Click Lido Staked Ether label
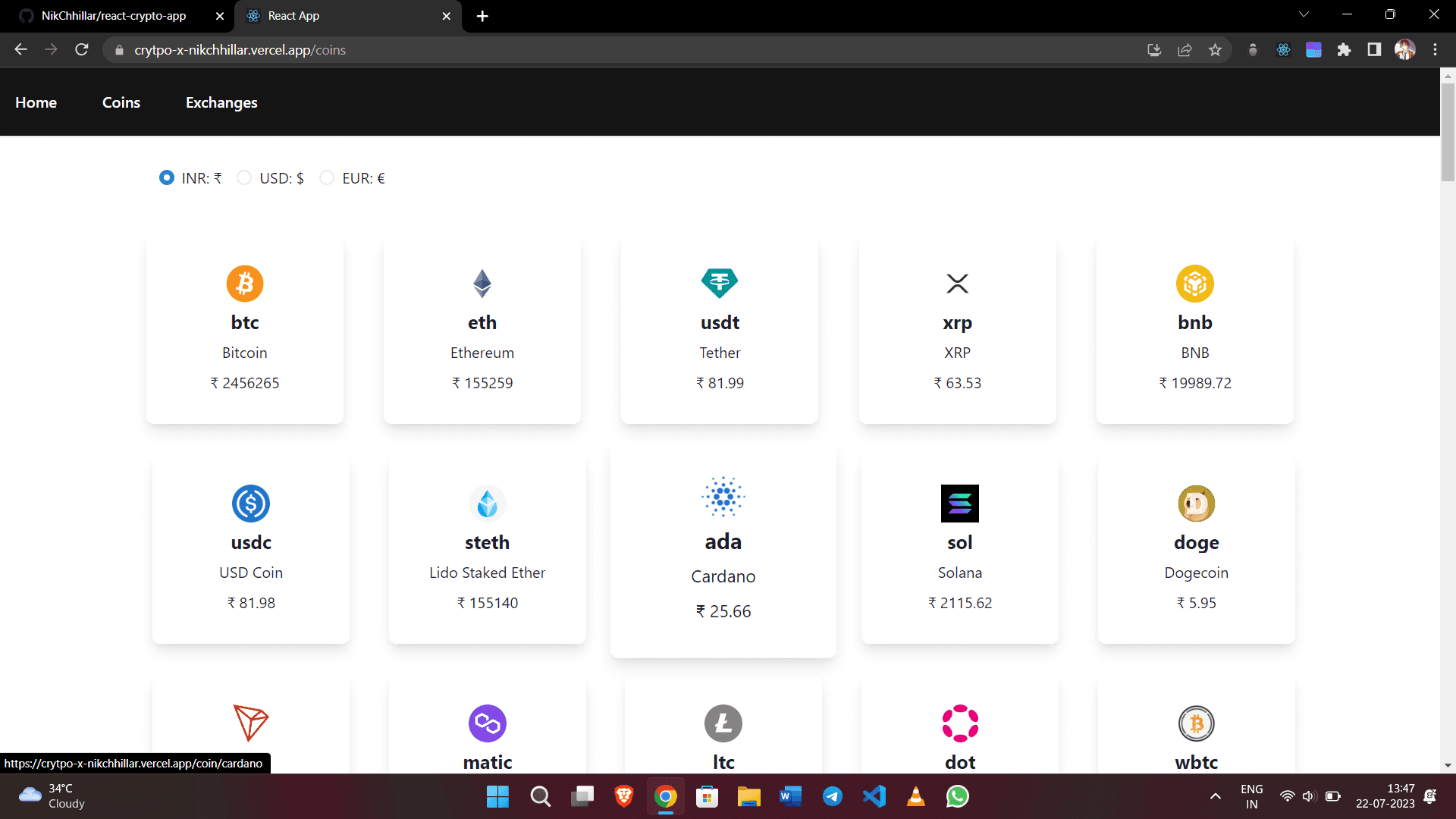Viewport: 1456px width, 819px height. [x=488, y=573]
